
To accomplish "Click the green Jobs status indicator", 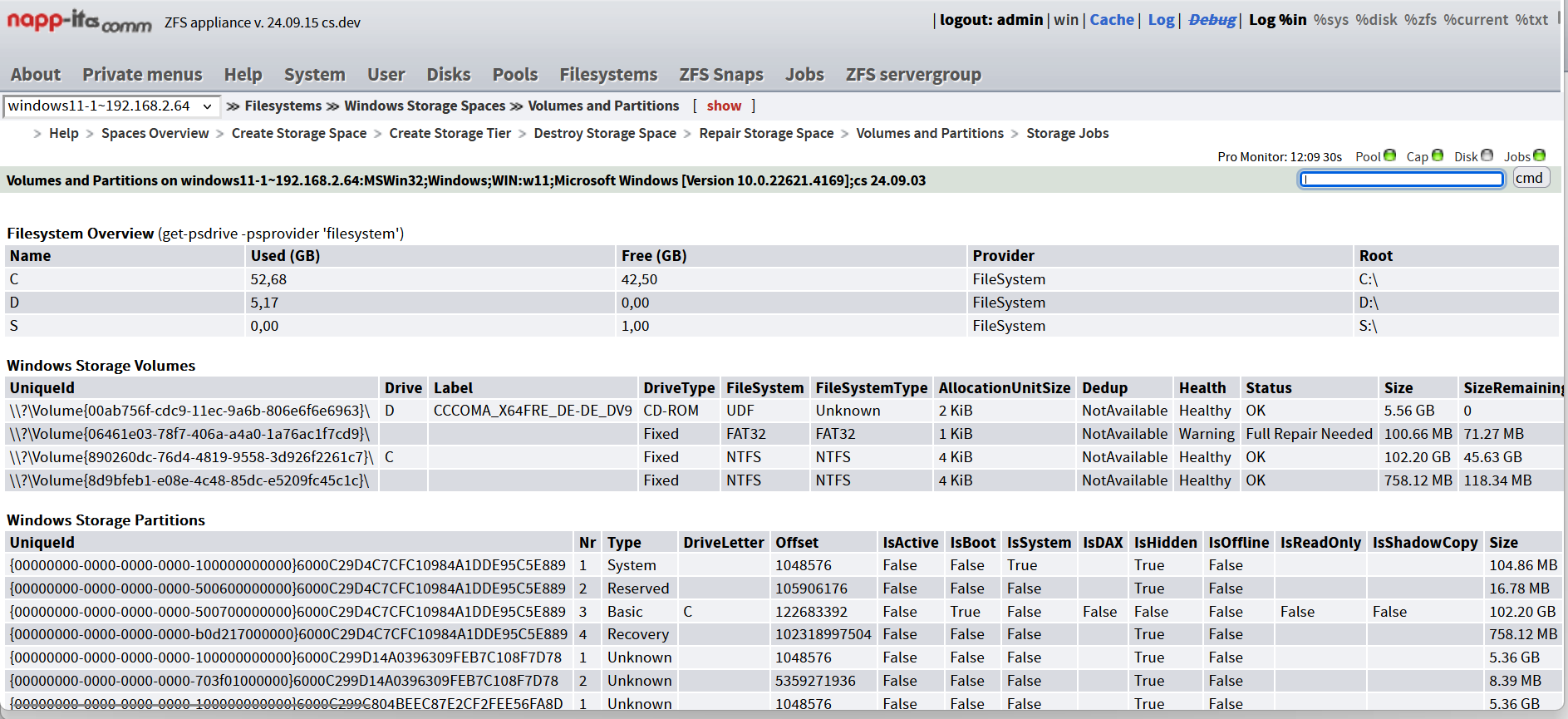I will point(1539,155).
